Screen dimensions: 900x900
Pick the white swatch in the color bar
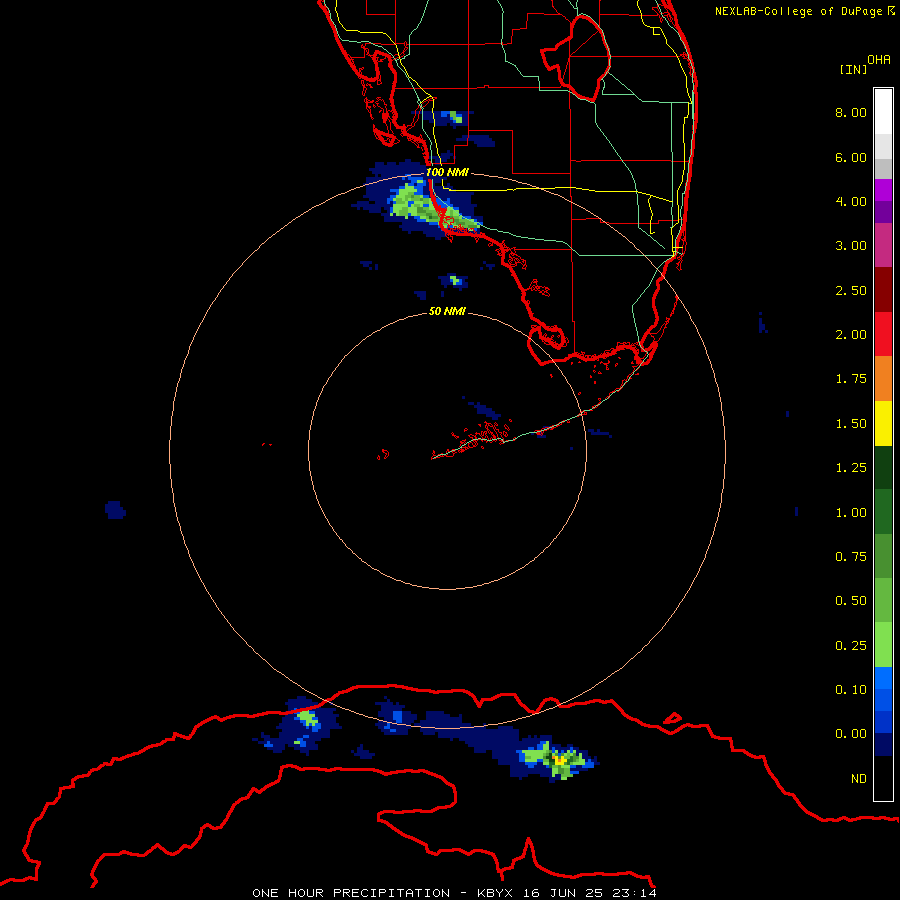(883, 112)
